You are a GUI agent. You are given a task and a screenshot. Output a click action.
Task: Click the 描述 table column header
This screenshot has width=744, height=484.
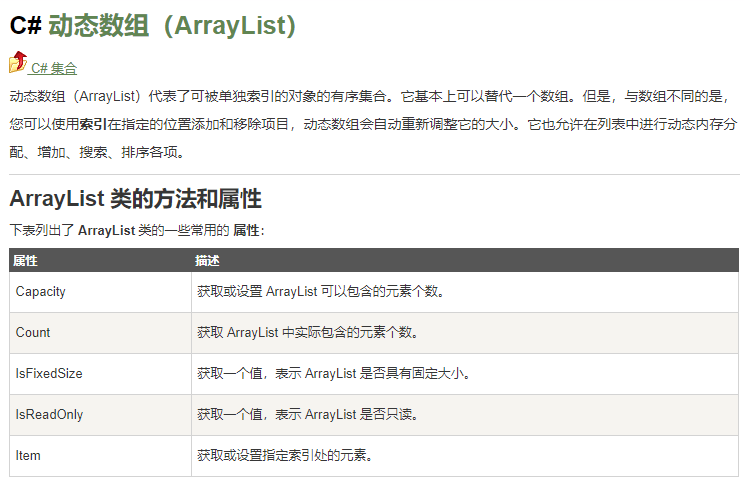pos(208,260)
